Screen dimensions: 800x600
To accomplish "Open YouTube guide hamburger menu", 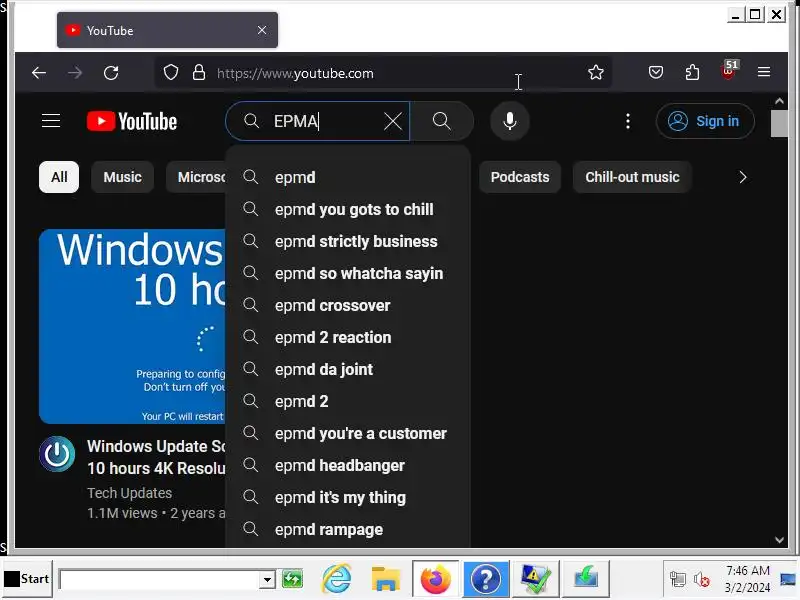I will [51, 121].
